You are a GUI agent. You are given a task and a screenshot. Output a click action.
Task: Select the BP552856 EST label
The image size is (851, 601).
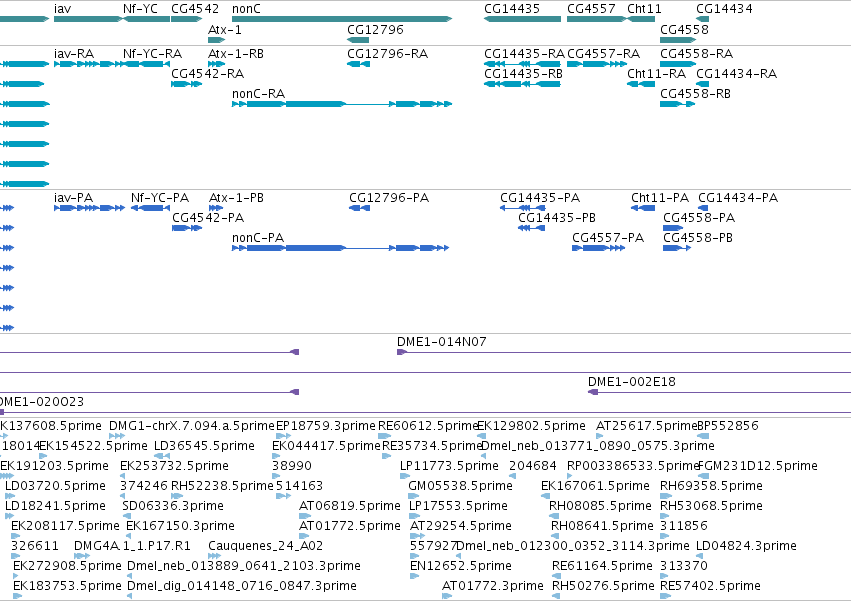(x=728, y=426)
